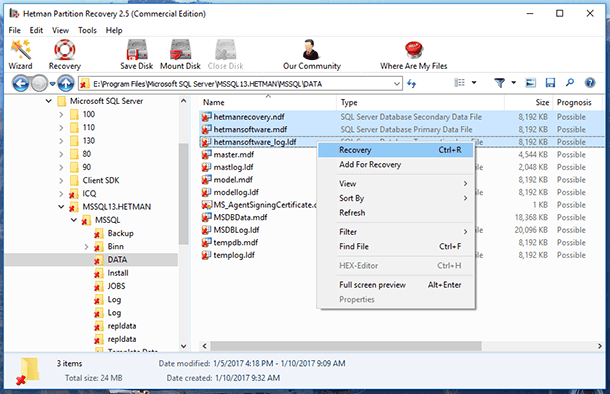Click the filter funnel icon
The width and height of the screenshot is (610, 394).
[x=499, y=82]
